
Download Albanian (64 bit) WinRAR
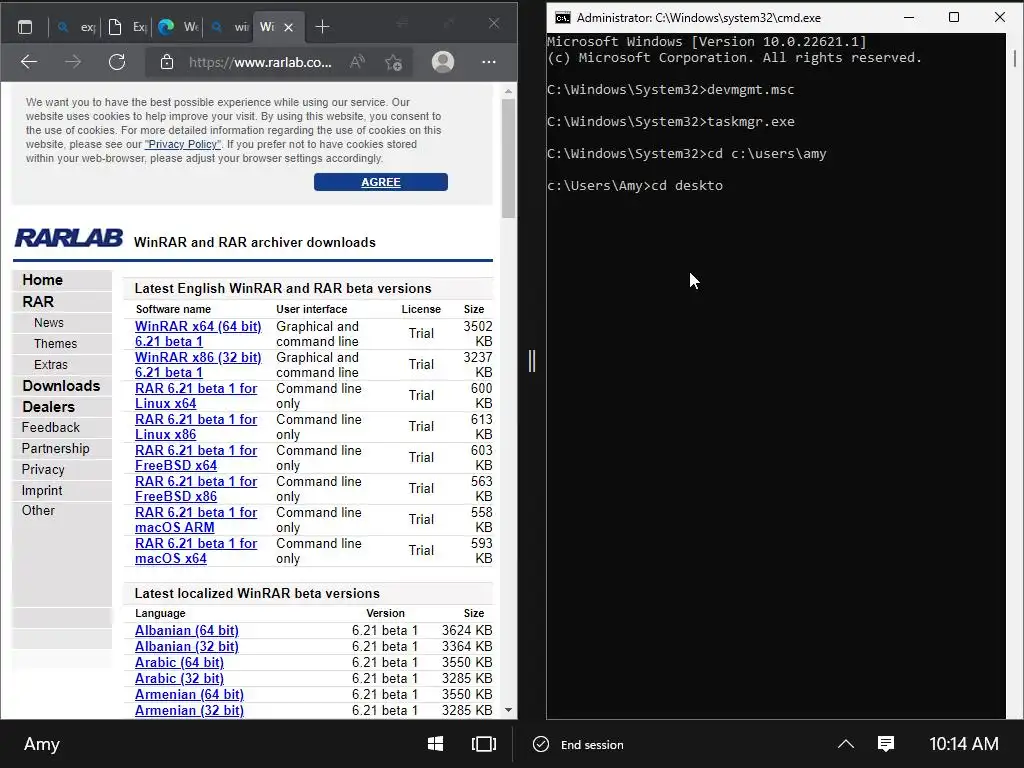pyautogui.click(x=187, y=630)
